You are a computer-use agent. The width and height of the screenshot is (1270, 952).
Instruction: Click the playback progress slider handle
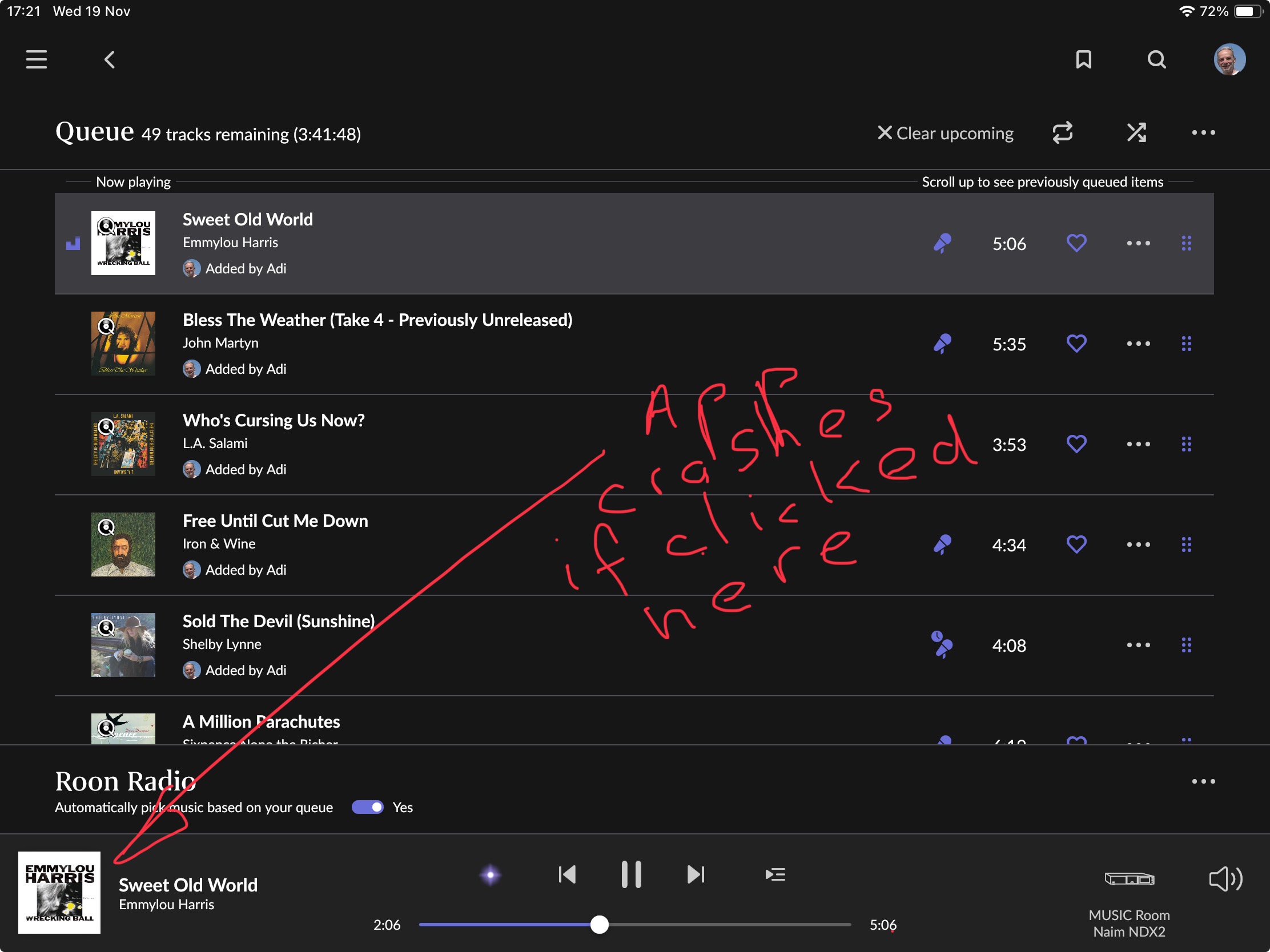pyautogui.click(x=600, y=925)
